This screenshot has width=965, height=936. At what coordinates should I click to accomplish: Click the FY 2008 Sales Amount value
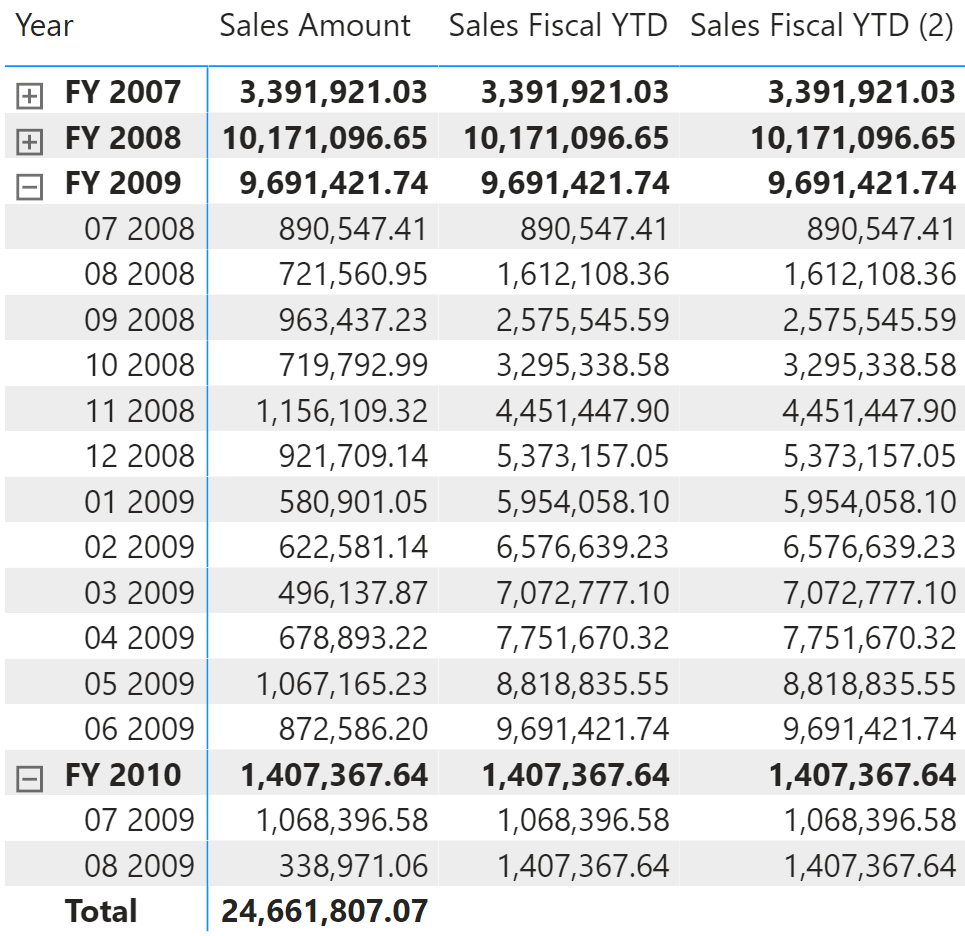click(x=324, y=138)
